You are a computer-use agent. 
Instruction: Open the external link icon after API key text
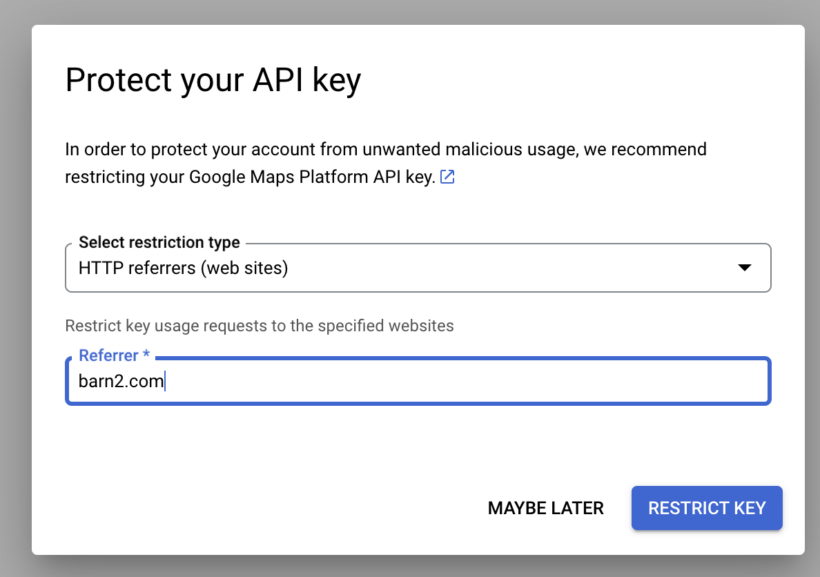click(x=448, y=177)
